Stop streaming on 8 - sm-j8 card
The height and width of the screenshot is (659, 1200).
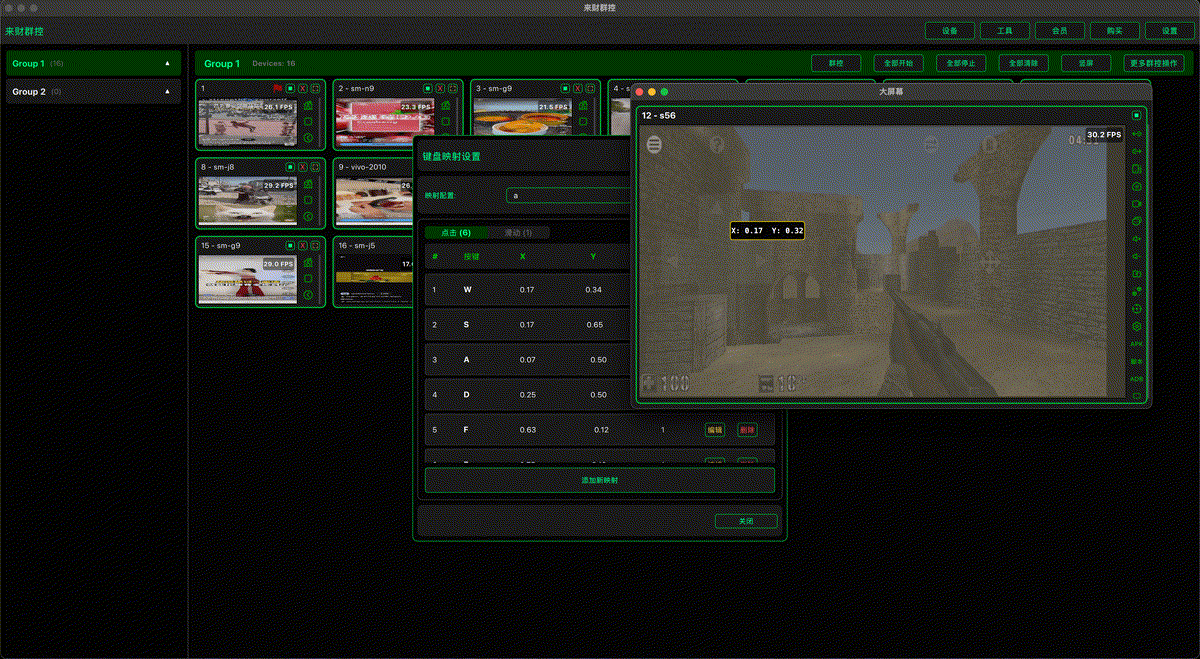[x=290, y=167]
